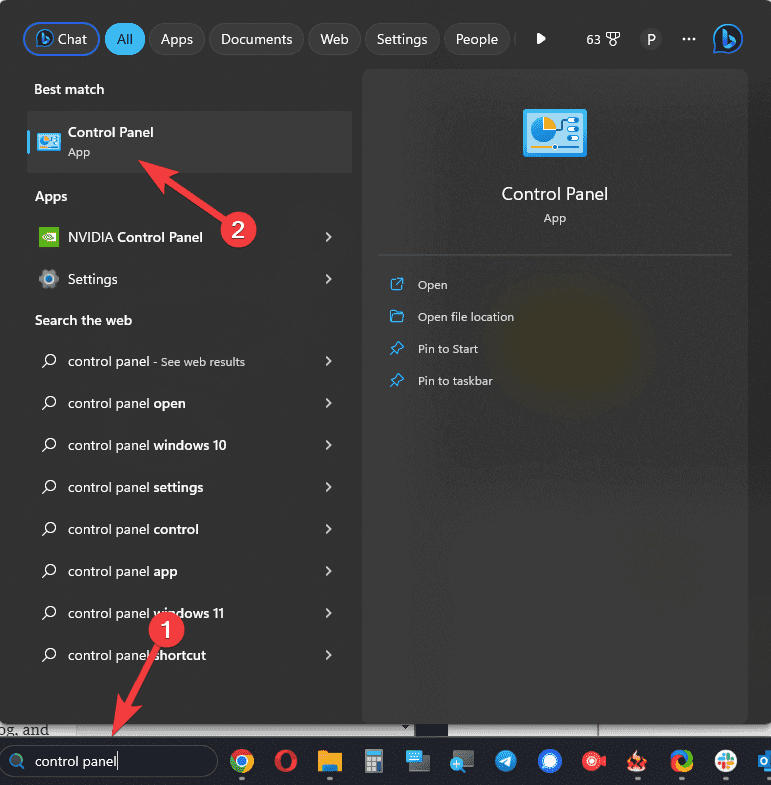
Task: Select the All filter tab
Action: (125, 39)
